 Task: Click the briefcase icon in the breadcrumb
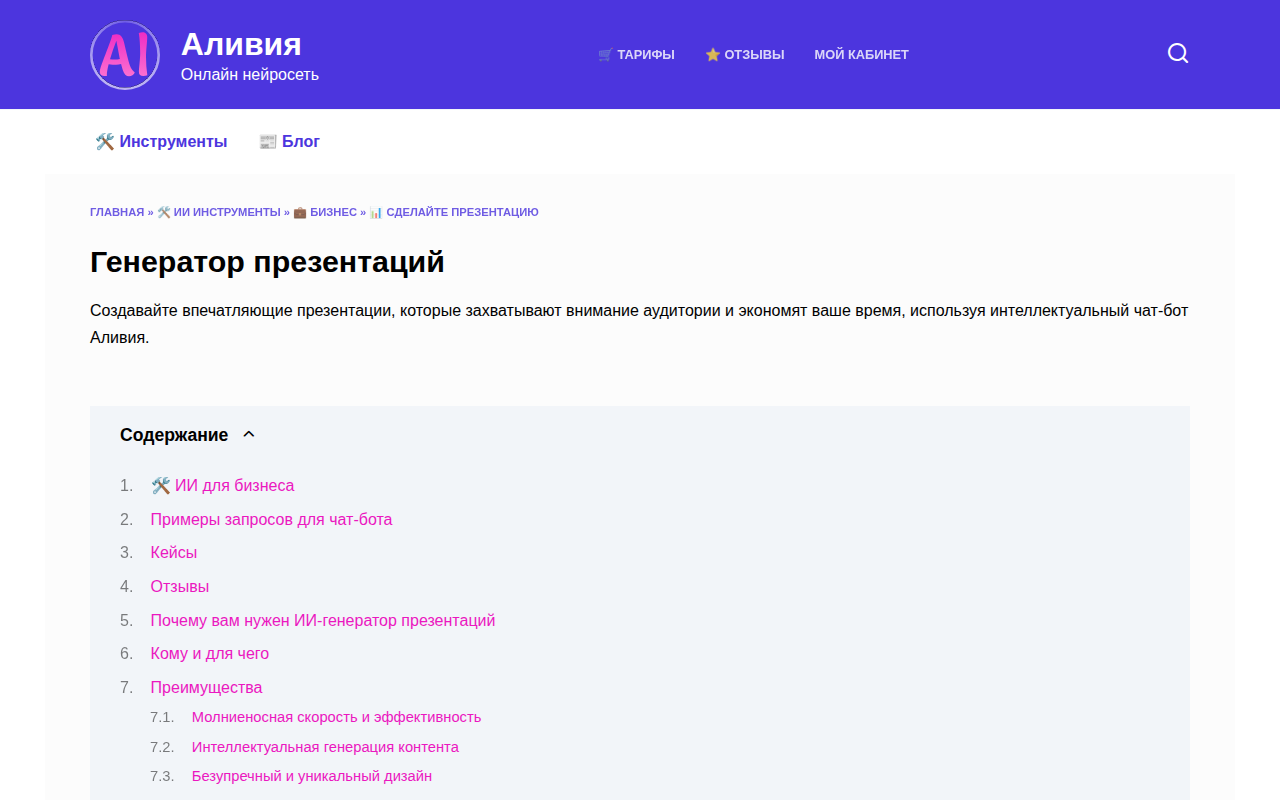298,212
